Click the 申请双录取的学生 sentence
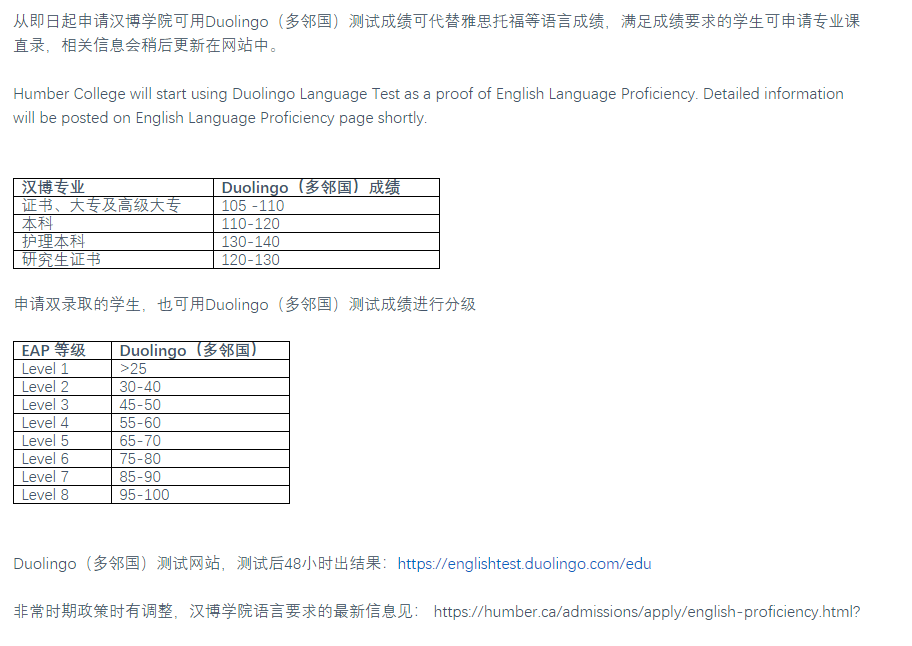 [x=245, y=304]
